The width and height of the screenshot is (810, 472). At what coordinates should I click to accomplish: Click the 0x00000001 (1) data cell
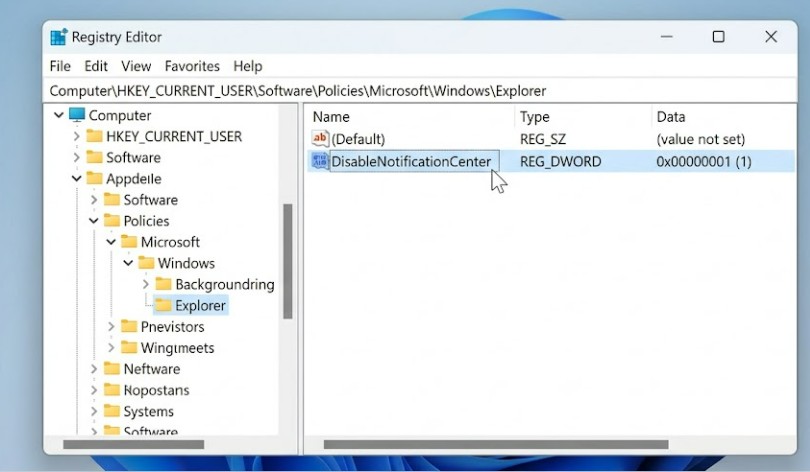(704, 162)
